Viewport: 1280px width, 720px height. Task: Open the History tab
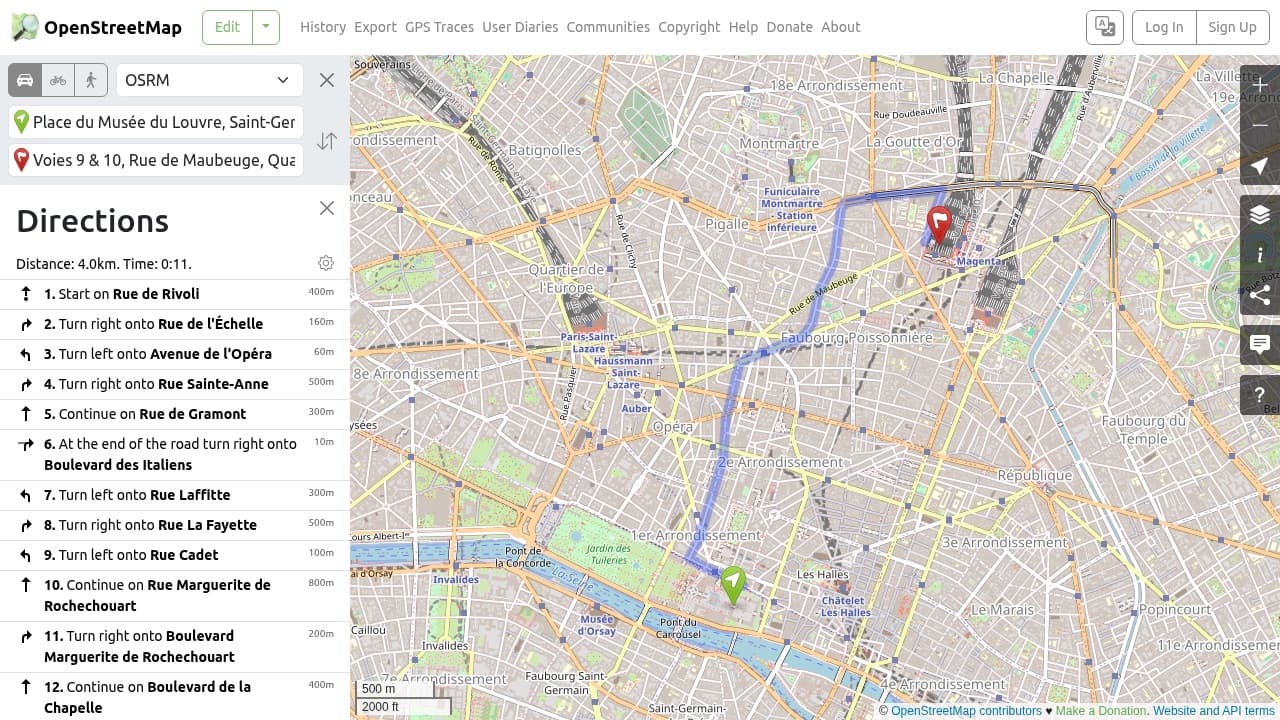[323, 27]
